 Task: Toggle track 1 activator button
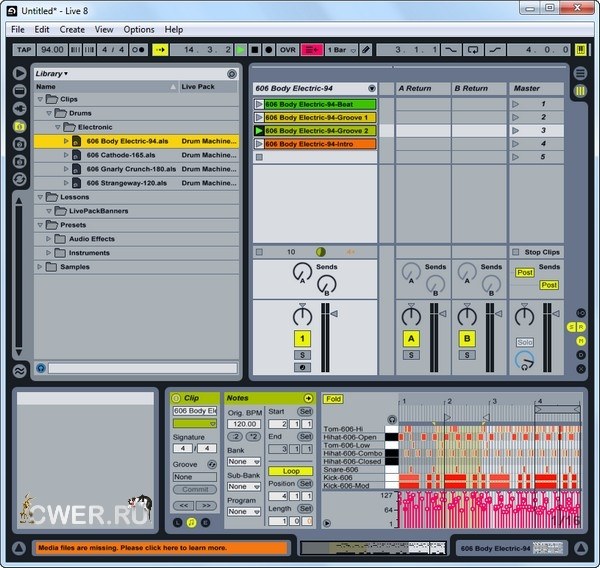[301, 339]
